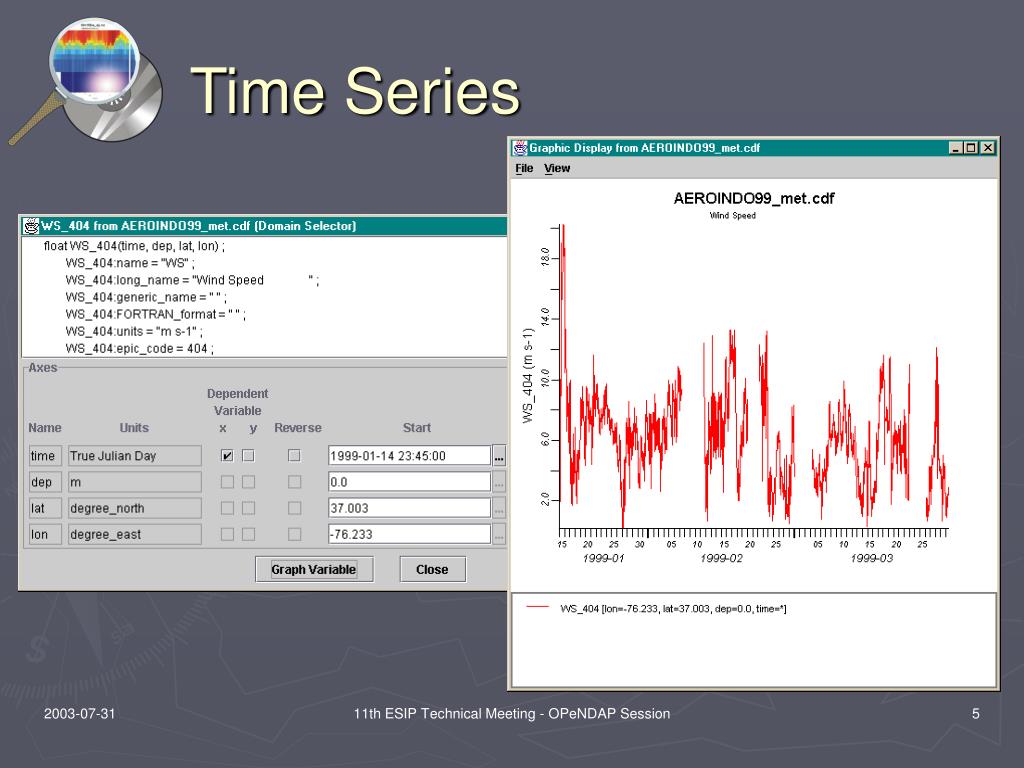This screenshot has height=768, width=1024.
Task: Click the lat axis name field
Action: [45, 508]
